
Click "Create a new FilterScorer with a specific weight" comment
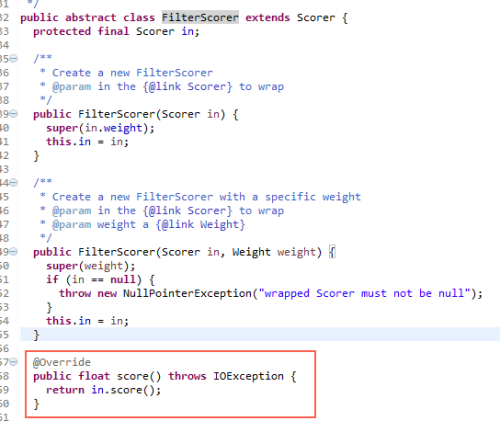coord(206,197)
